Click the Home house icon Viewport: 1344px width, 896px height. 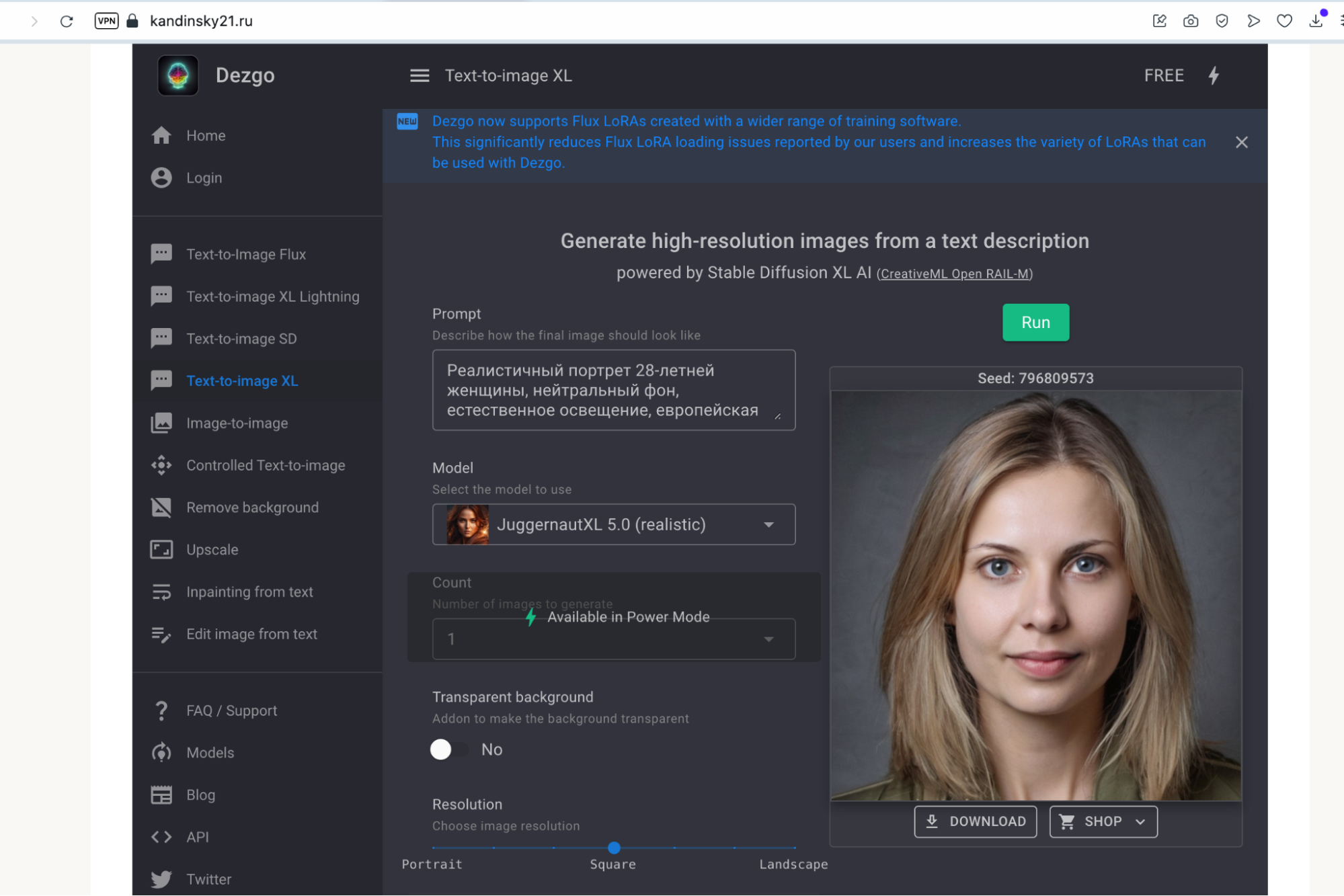pyautogui.click(x=161, y=135)
